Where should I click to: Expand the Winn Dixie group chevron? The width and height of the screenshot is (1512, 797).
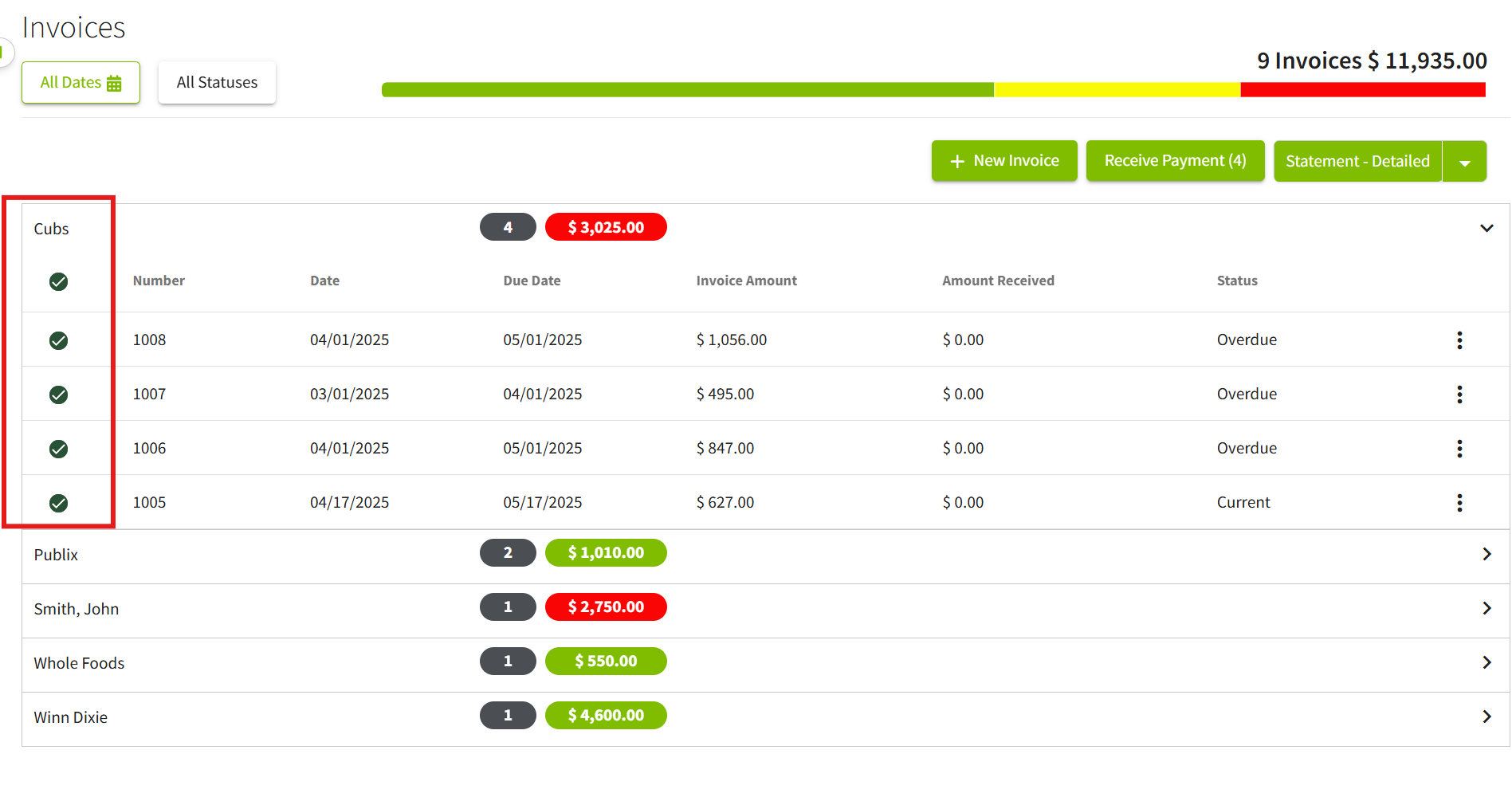[1486, 717]
